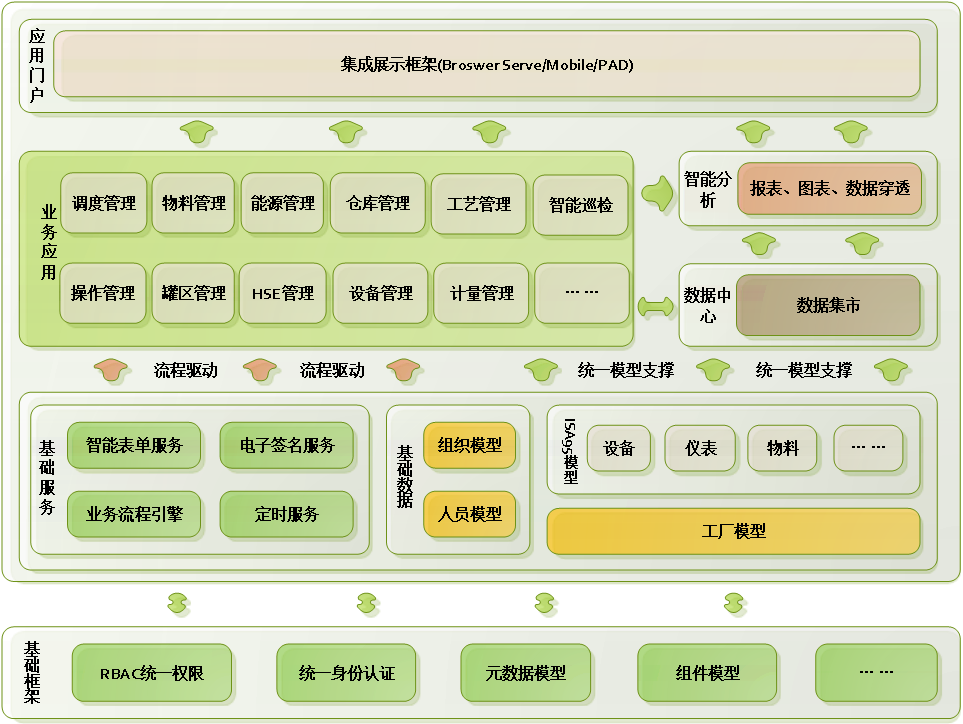Choose the 计量管理 module box
Screen dimensions: 963x724
[482, 294]
